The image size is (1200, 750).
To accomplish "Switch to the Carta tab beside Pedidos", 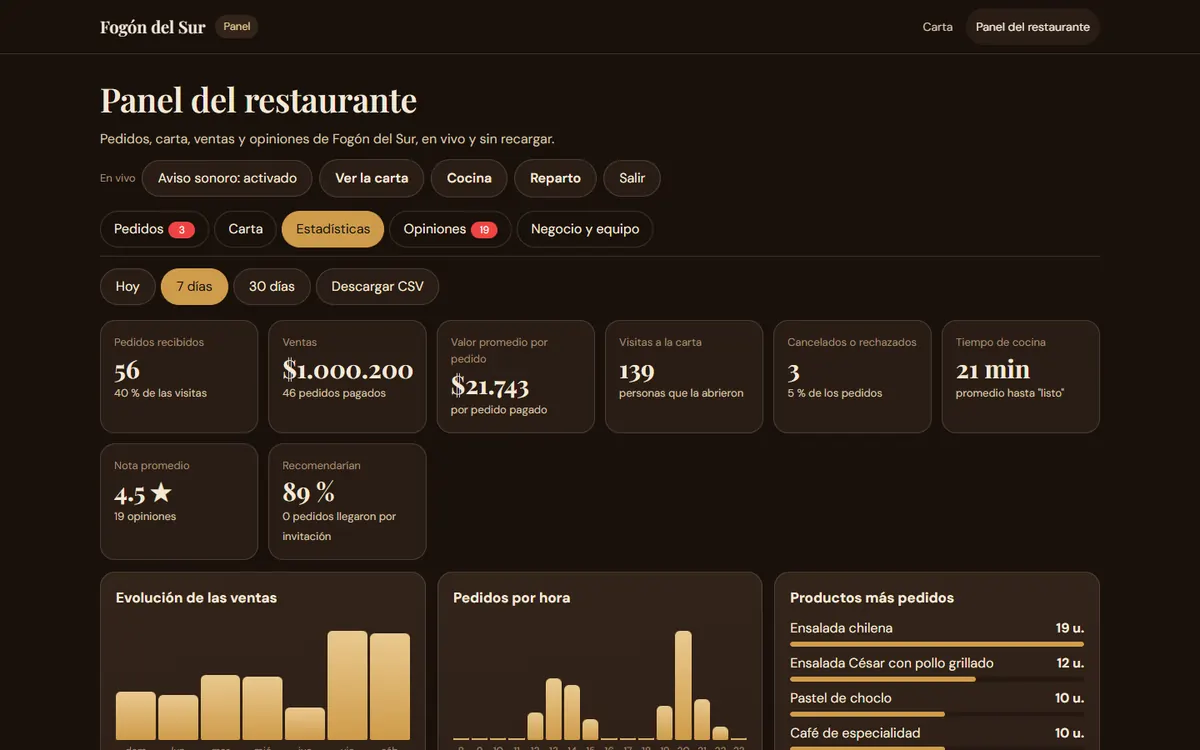I will 245,229.
